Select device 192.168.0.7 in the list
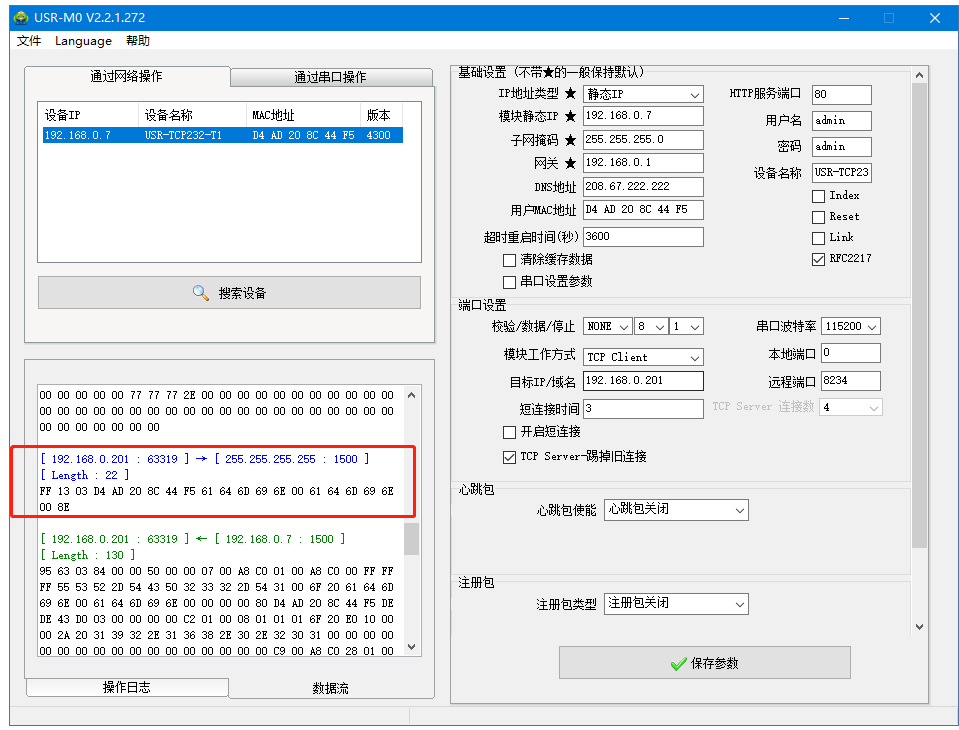The width and height of the screenshot is (959, 730). coord(222,135)
